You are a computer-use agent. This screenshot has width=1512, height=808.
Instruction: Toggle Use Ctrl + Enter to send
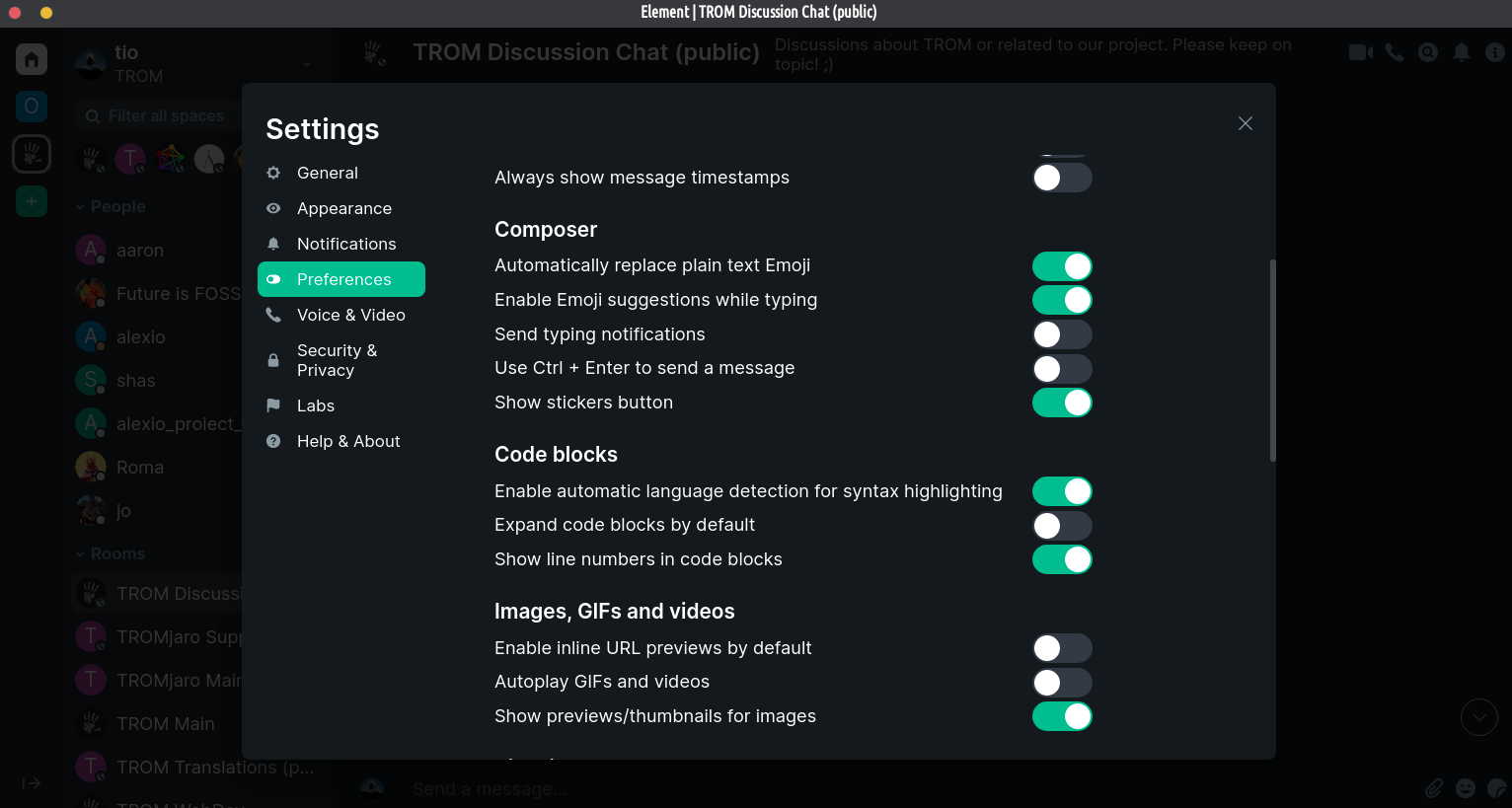[1062, 369]
